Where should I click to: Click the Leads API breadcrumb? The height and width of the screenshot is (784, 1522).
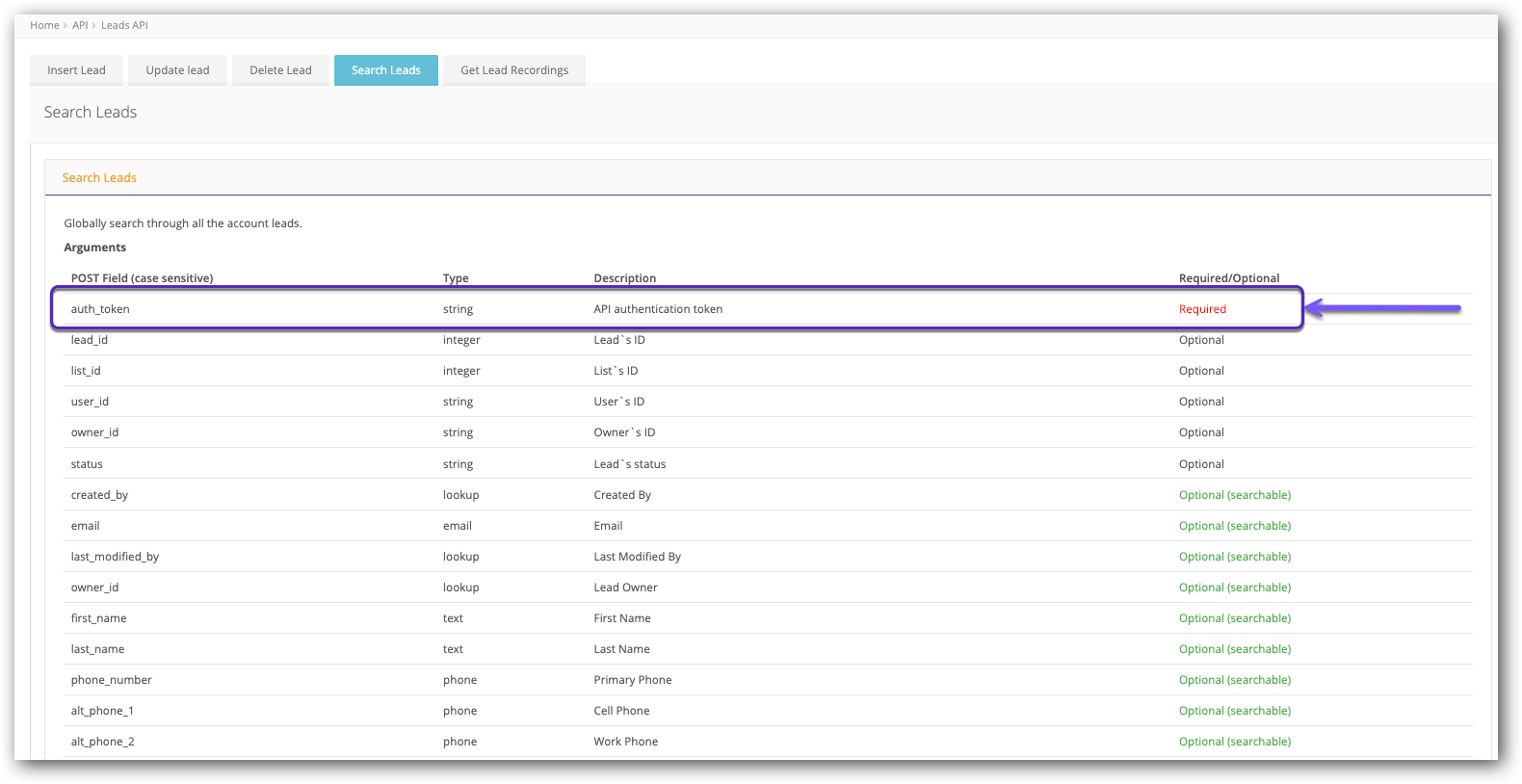(x=124, y=25)
